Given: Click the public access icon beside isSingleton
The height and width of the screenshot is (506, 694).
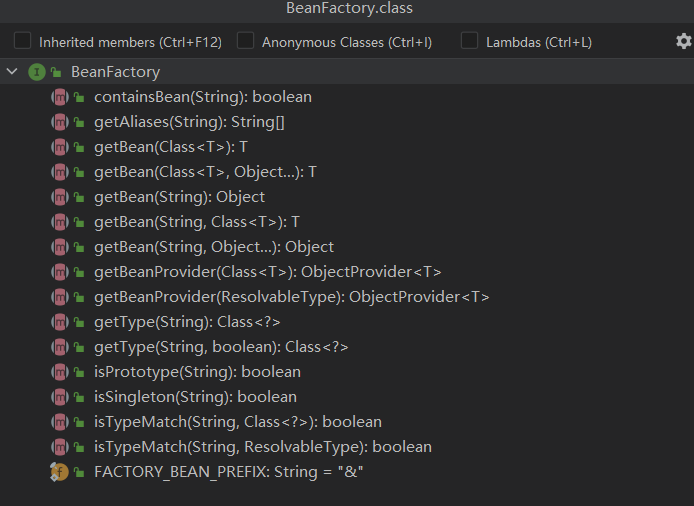Looking at the screenshot, I should [x=79, y=397].
